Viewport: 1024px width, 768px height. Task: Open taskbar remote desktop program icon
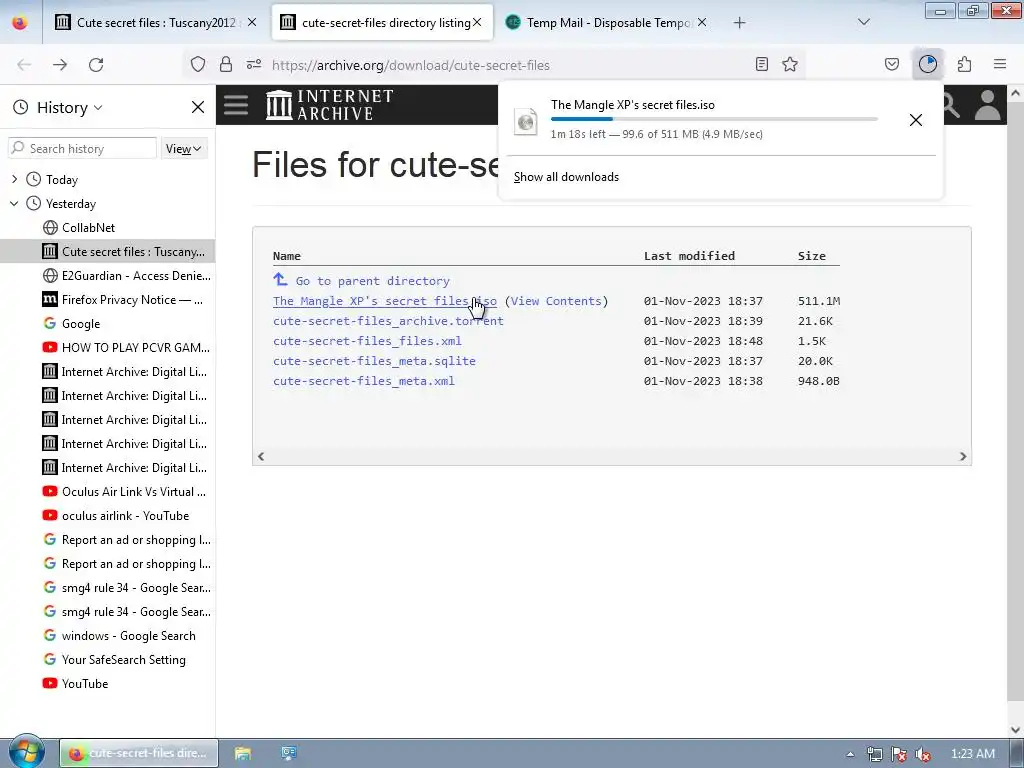pyautogui.click(x=289, y=754)
